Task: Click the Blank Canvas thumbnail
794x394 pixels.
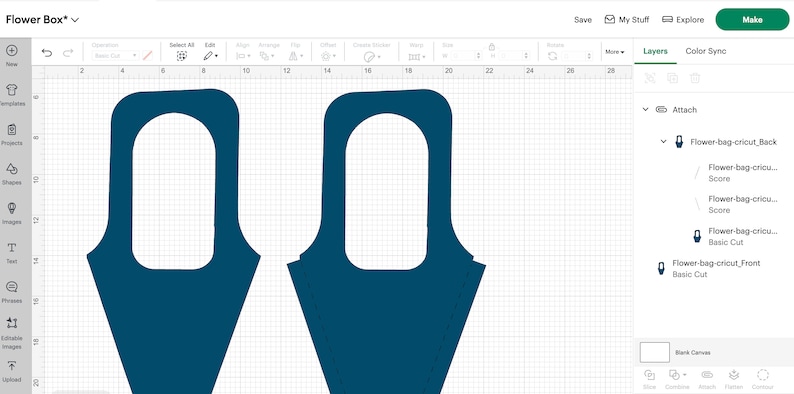Action: click(655, 352)
